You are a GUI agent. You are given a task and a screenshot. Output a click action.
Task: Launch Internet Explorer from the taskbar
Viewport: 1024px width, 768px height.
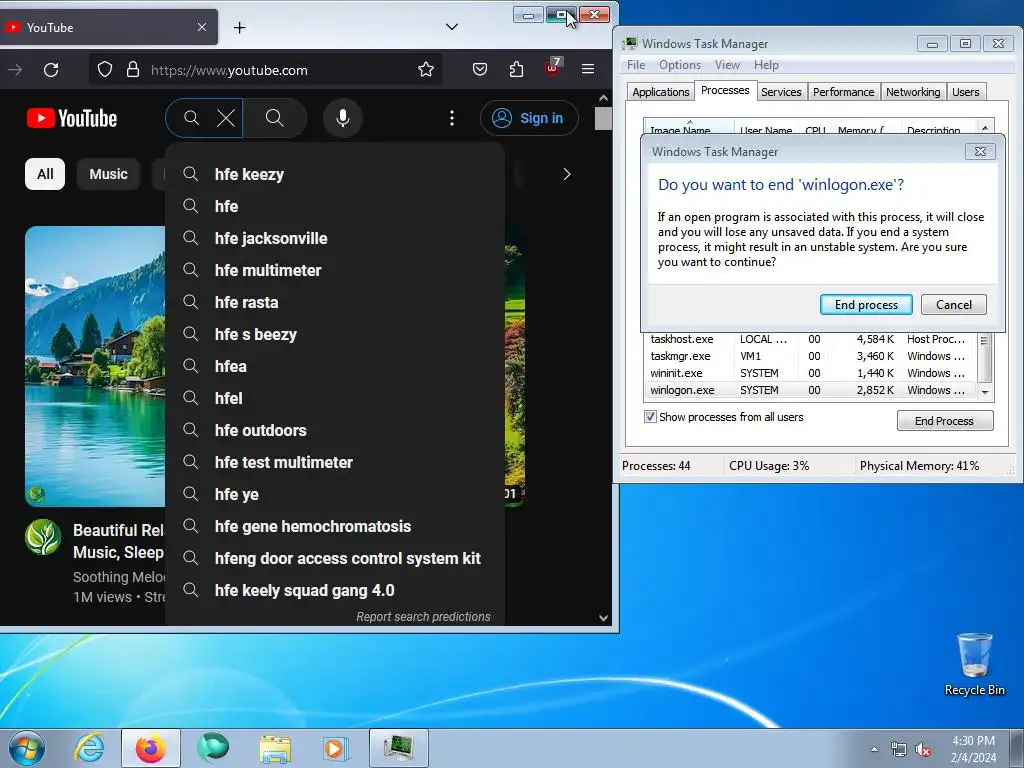(x=89, y=748)
